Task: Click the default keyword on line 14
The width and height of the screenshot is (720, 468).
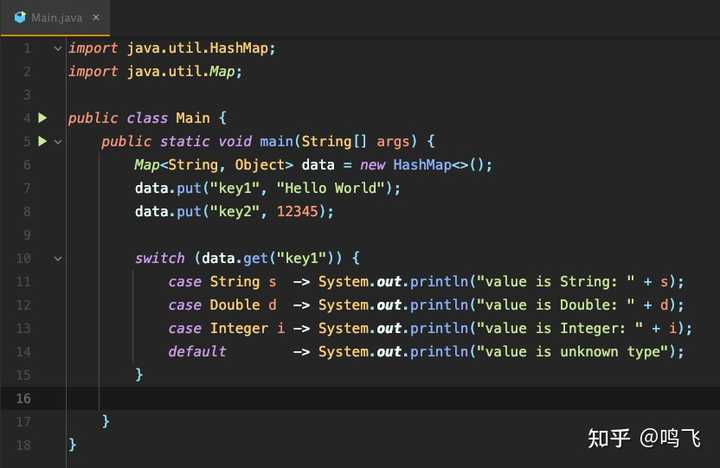Action: pyautogui.click(x=197, y=351)
